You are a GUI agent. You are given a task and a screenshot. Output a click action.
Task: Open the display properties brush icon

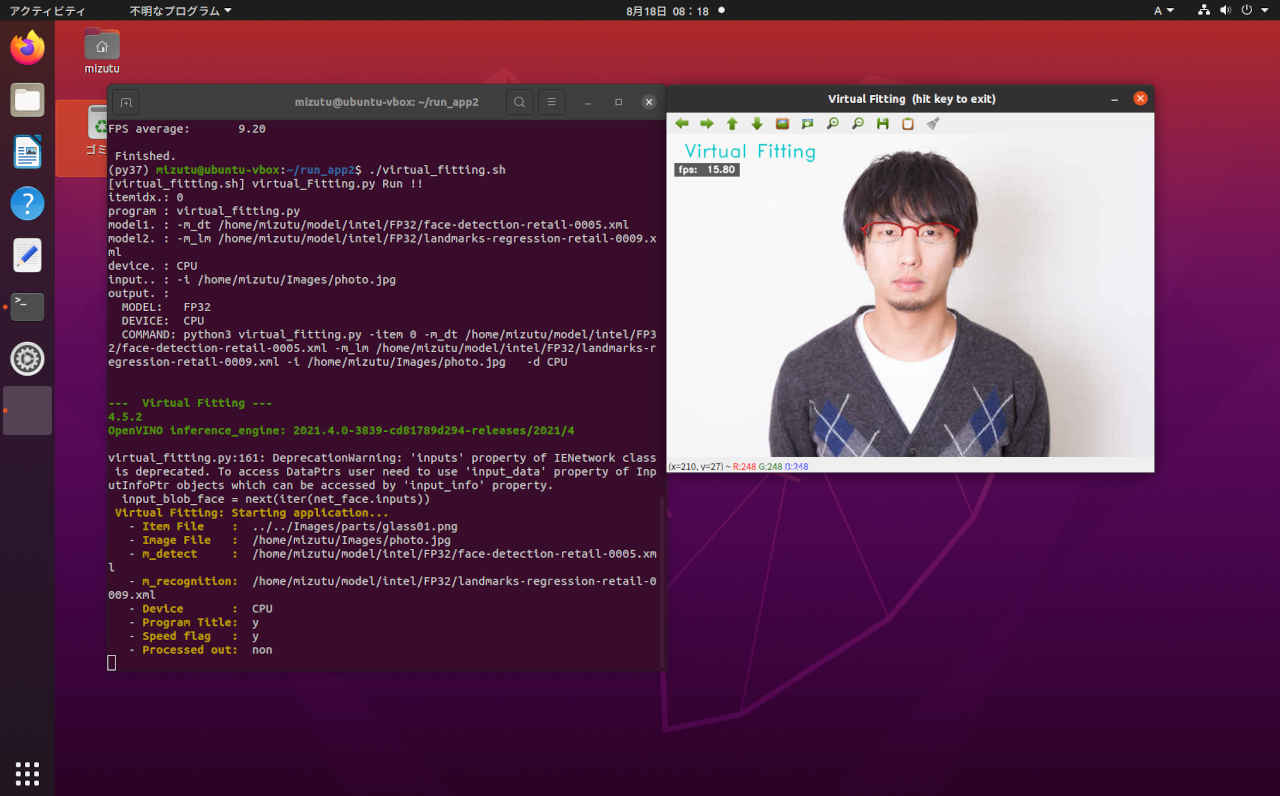tap(932, 124)
